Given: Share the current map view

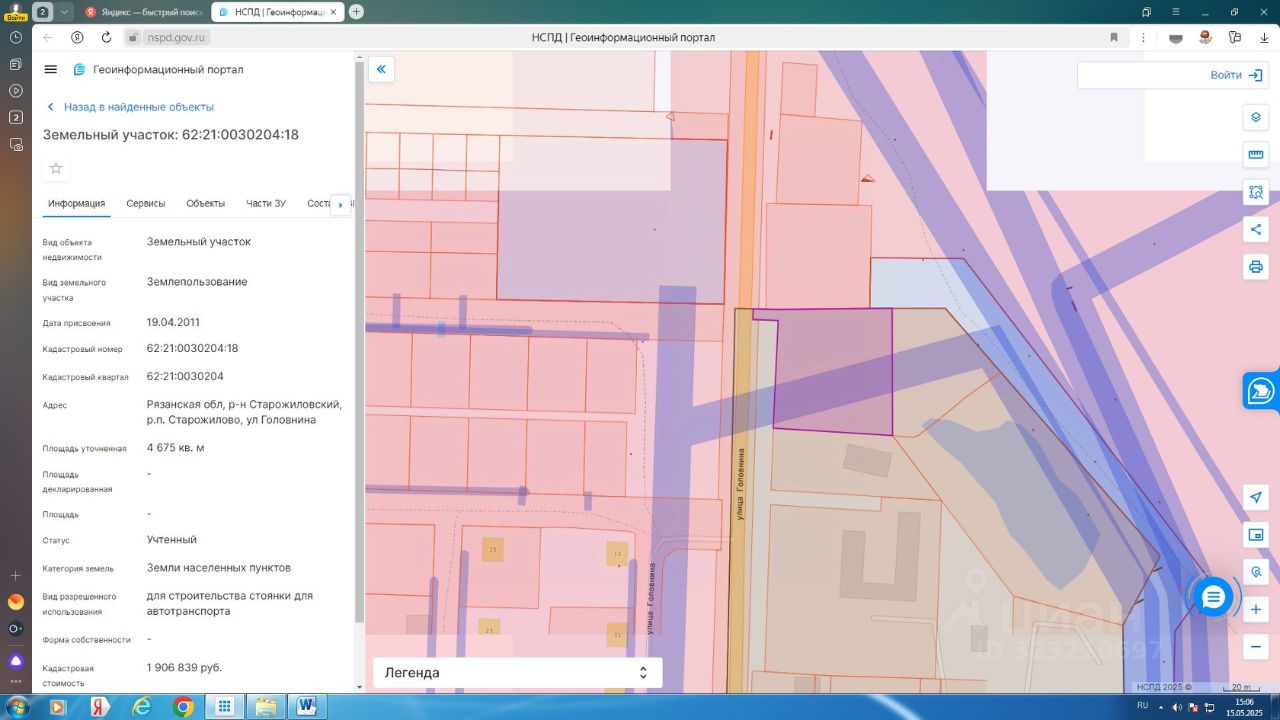Looking at the screenshot, I should 1256,229.
